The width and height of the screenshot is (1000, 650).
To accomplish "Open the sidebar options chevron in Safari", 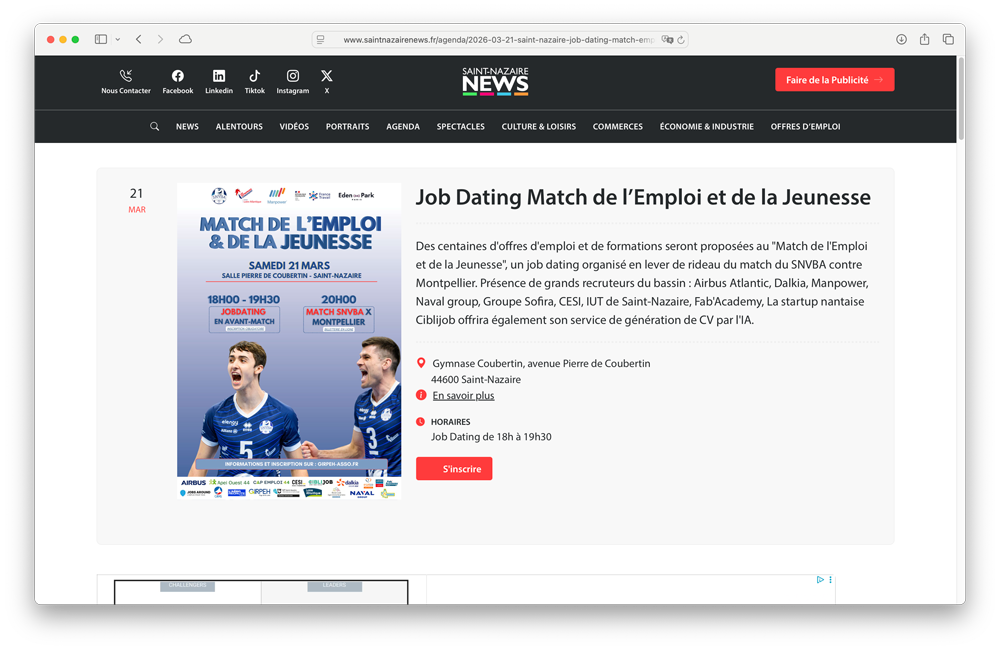I will [117, 39].
